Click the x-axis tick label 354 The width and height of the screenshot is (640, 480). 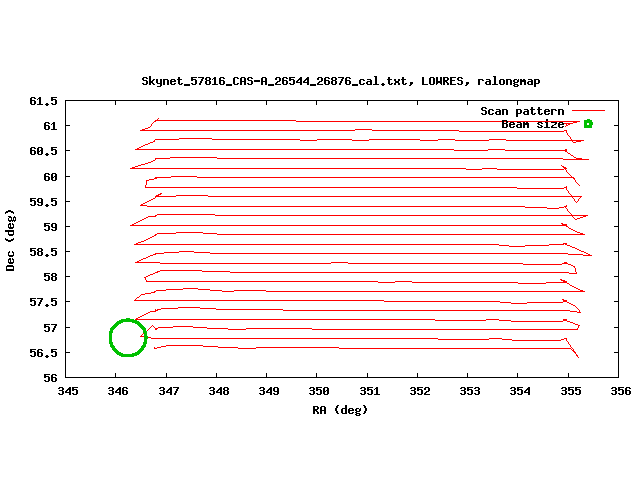[520, 391]
